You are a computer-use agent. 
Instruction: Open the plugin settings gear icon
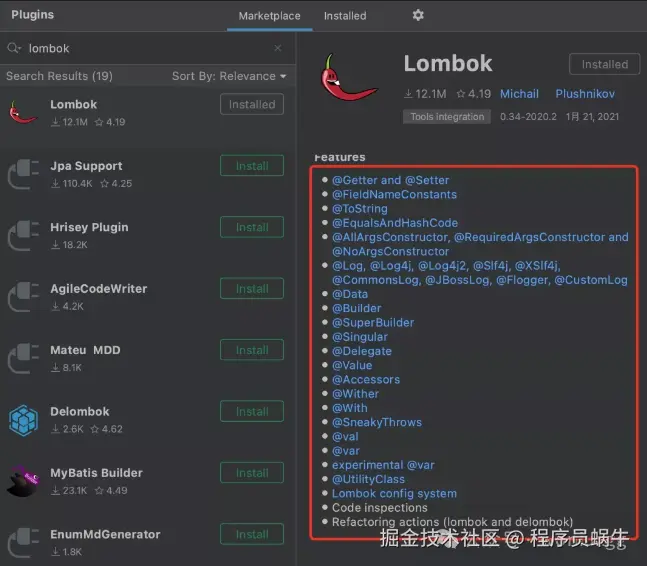[418, 15]
